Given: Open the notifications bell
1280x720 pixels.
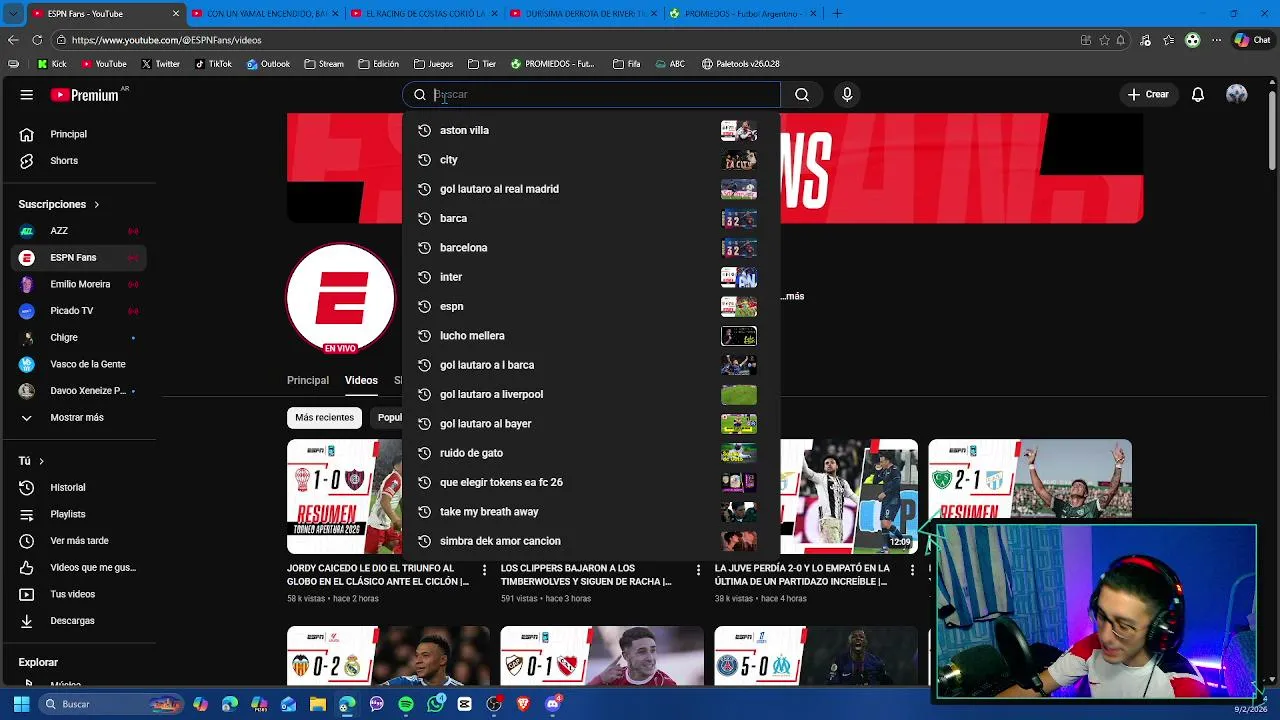Looking at the screenshot, I should click(1198, 95).
